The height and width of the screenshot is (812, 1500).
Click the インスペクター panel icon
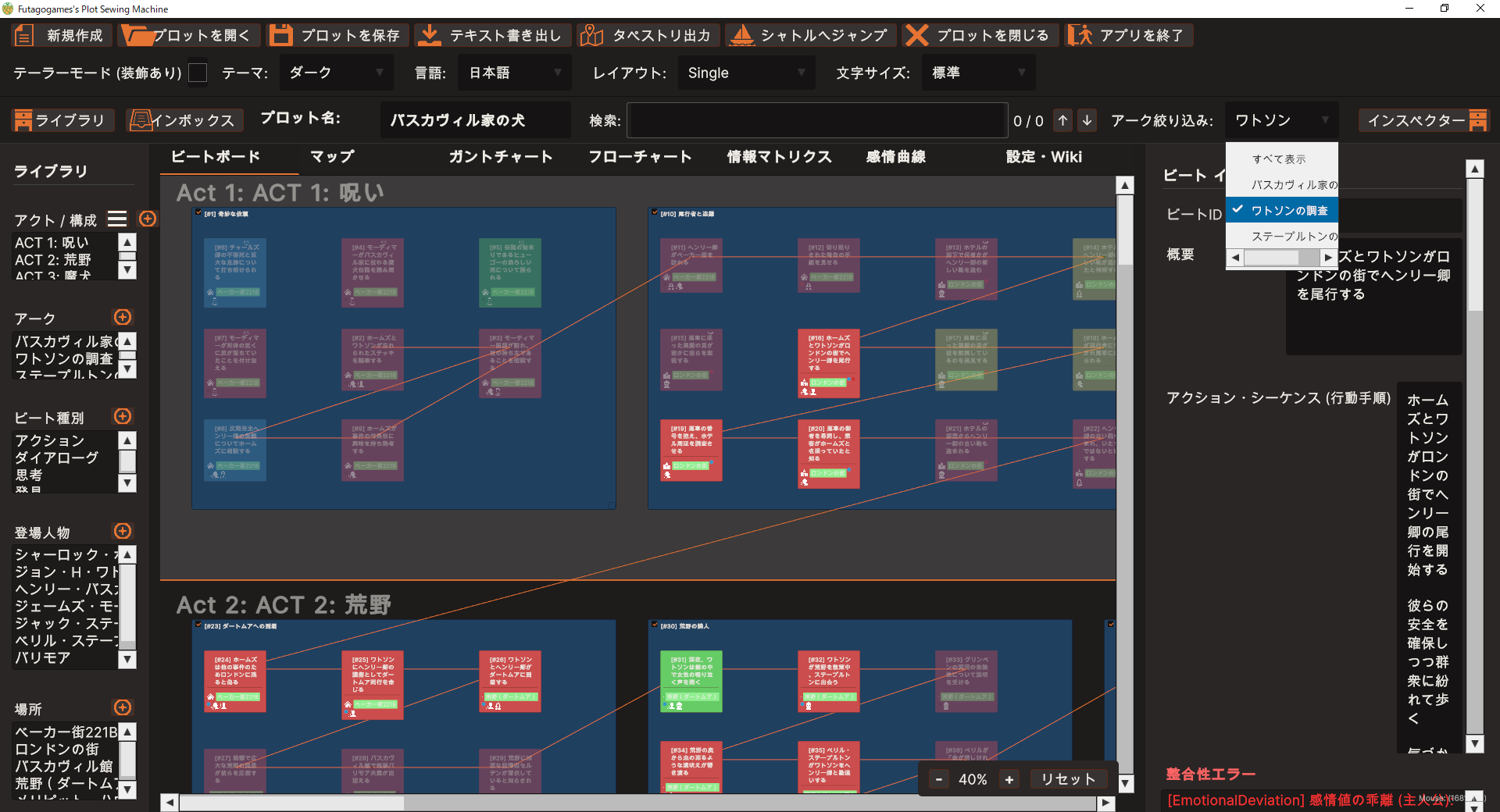pyautogui.click(x=1477, y=120)
